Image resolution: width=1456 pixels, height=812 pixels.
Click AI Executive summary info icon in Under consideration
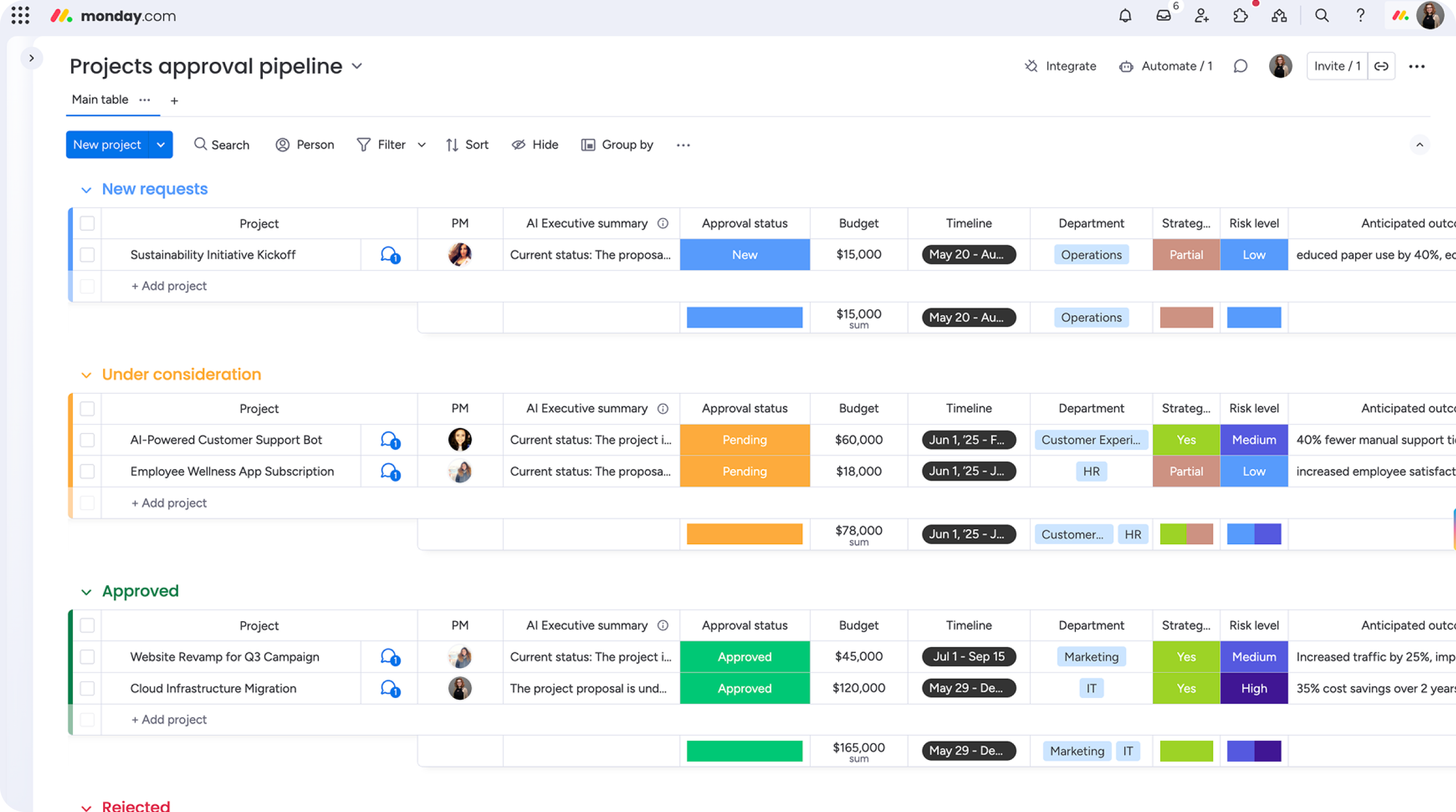point(663,409)
